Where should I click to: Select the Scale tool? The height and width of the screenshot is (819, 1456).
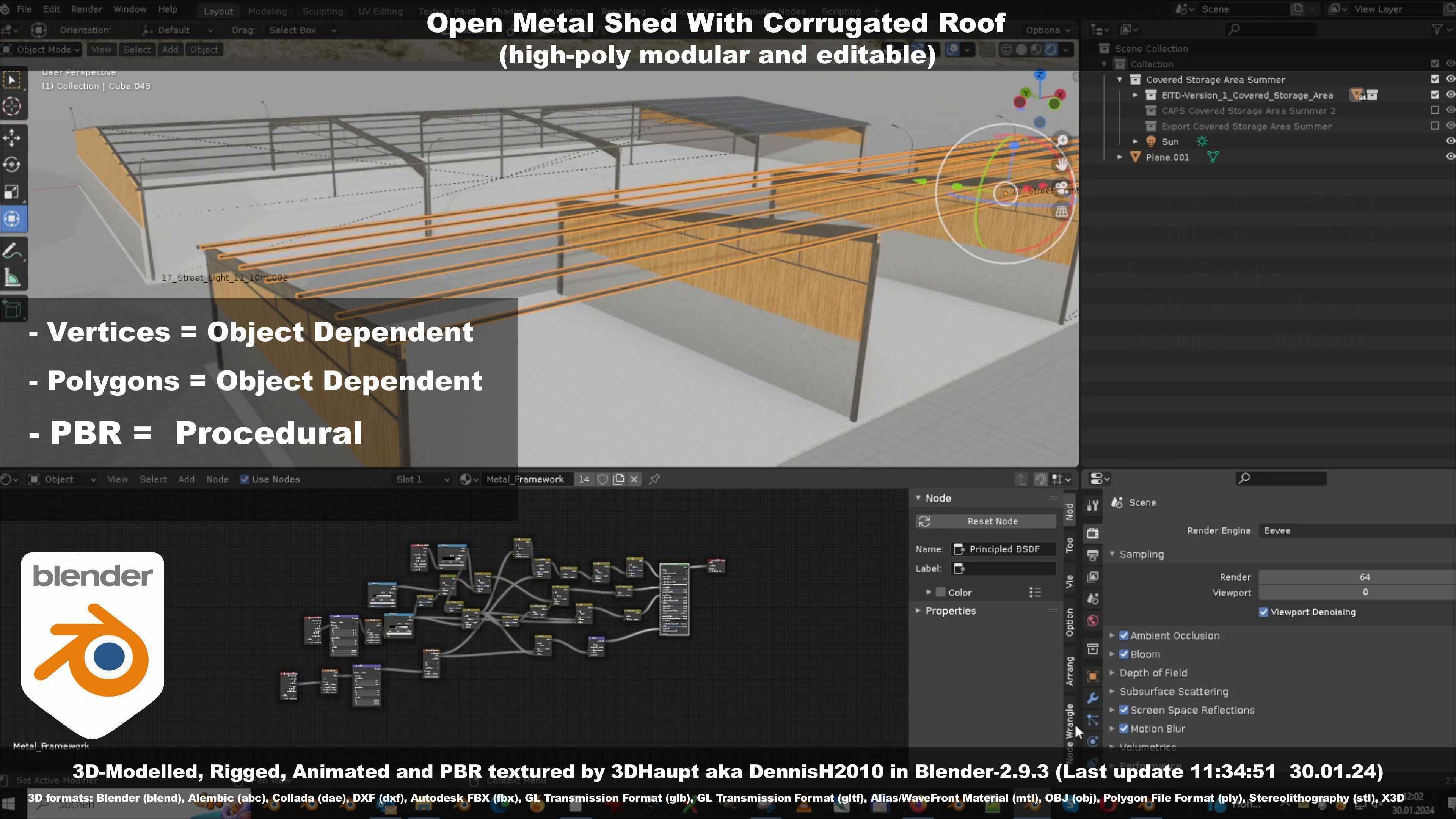[13, 191]
